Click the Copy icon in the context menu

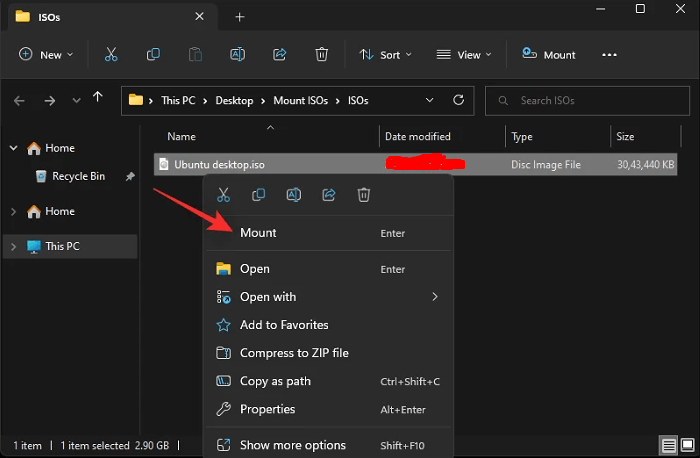point(258,195)
